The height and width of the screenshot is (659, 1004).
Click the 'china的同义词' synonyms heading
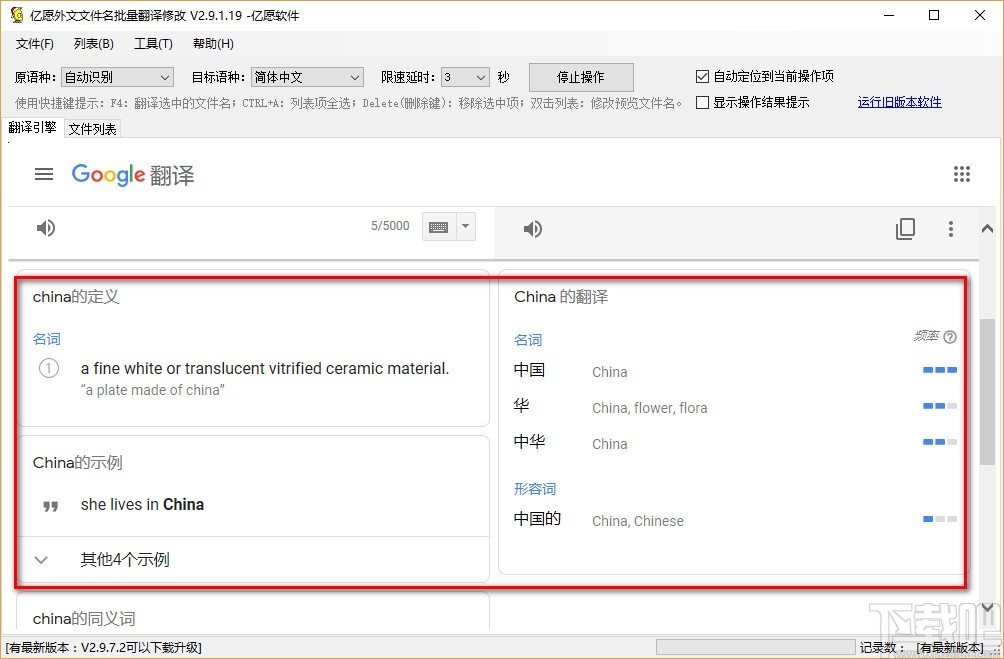tap(84, 619)
